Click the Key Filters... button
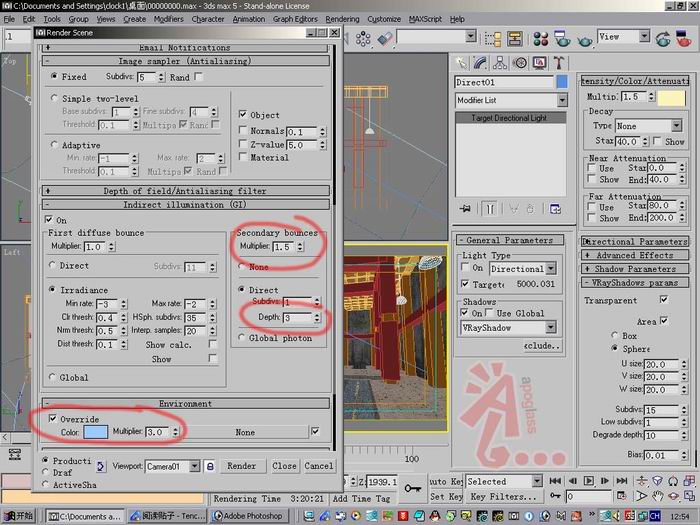The image size is (700, 525). point(504,496)
